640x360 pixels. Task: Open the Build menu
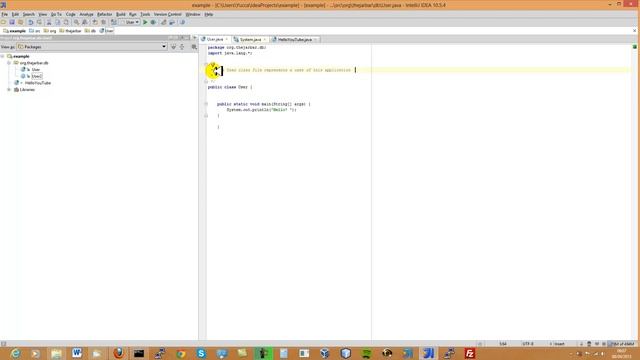[x=121, y=14]
